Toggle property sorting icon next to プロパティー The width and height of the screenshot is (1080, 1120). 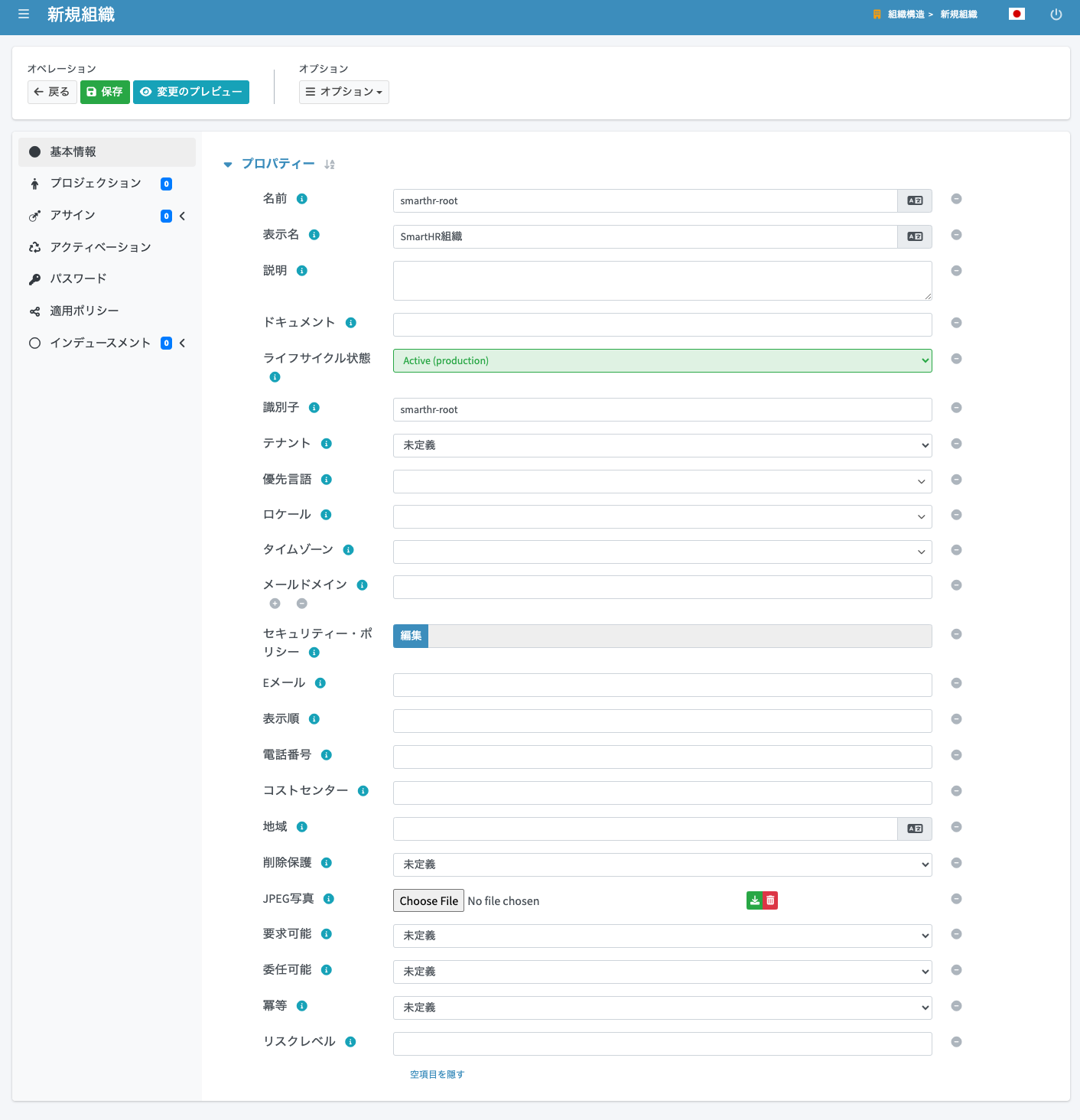point(330,164)
